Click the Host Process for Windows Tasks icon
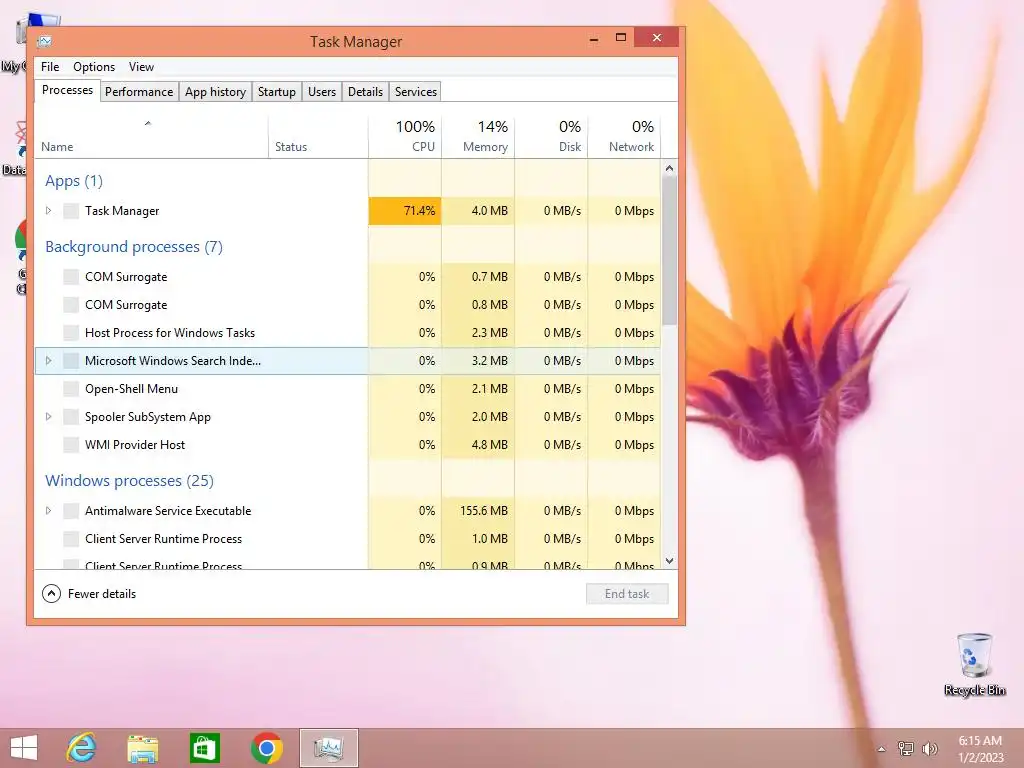The width and height of the screenshot is (1024, 768). (71, 333)
